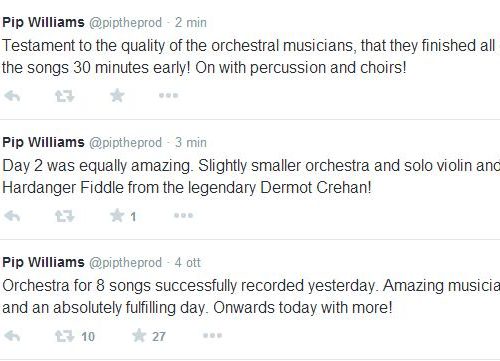Reply to the percussion and choirs tweet

12,96
